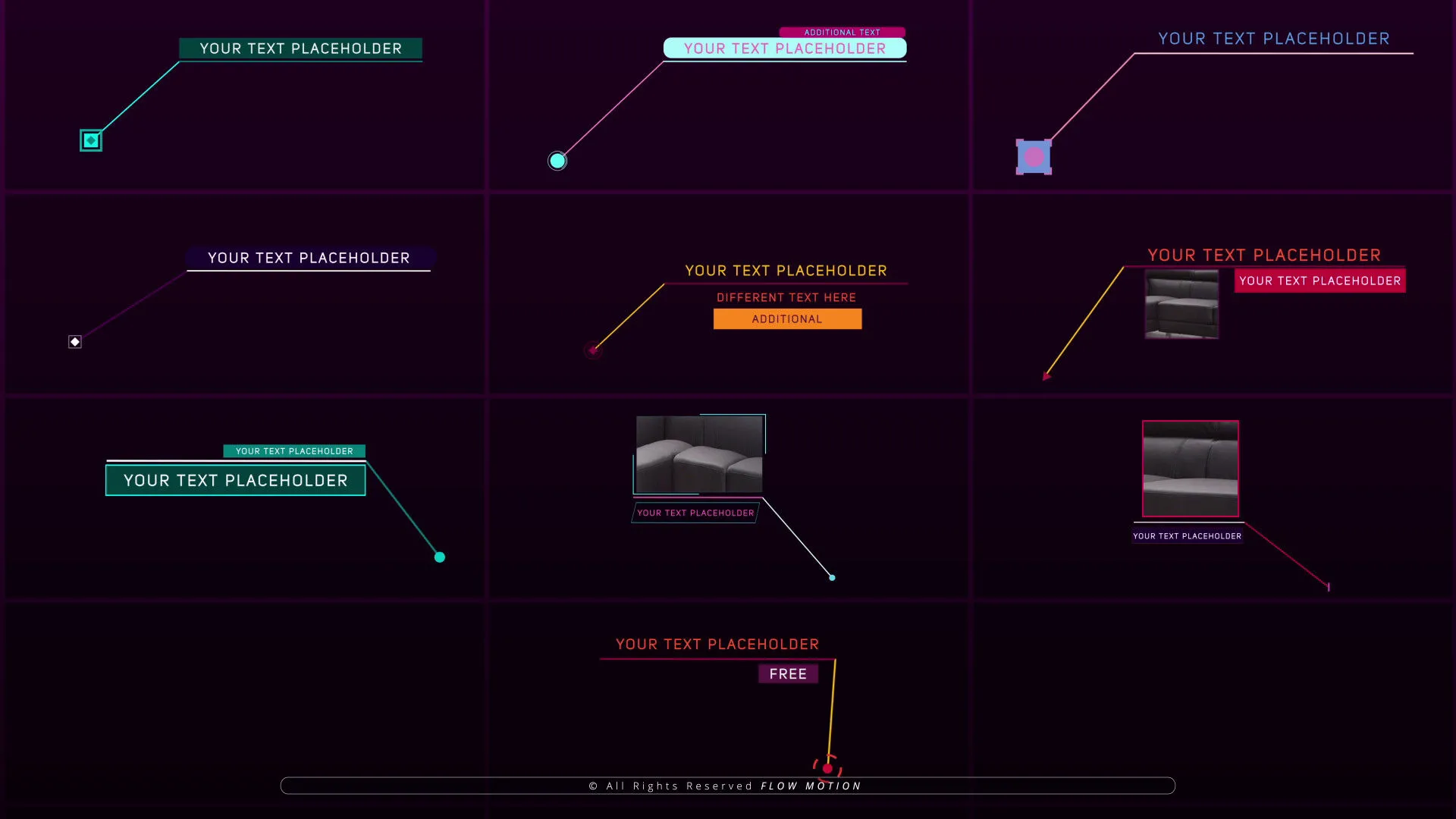
Task: Click the cyan circle pointer dot
Action: coord(557,161)
